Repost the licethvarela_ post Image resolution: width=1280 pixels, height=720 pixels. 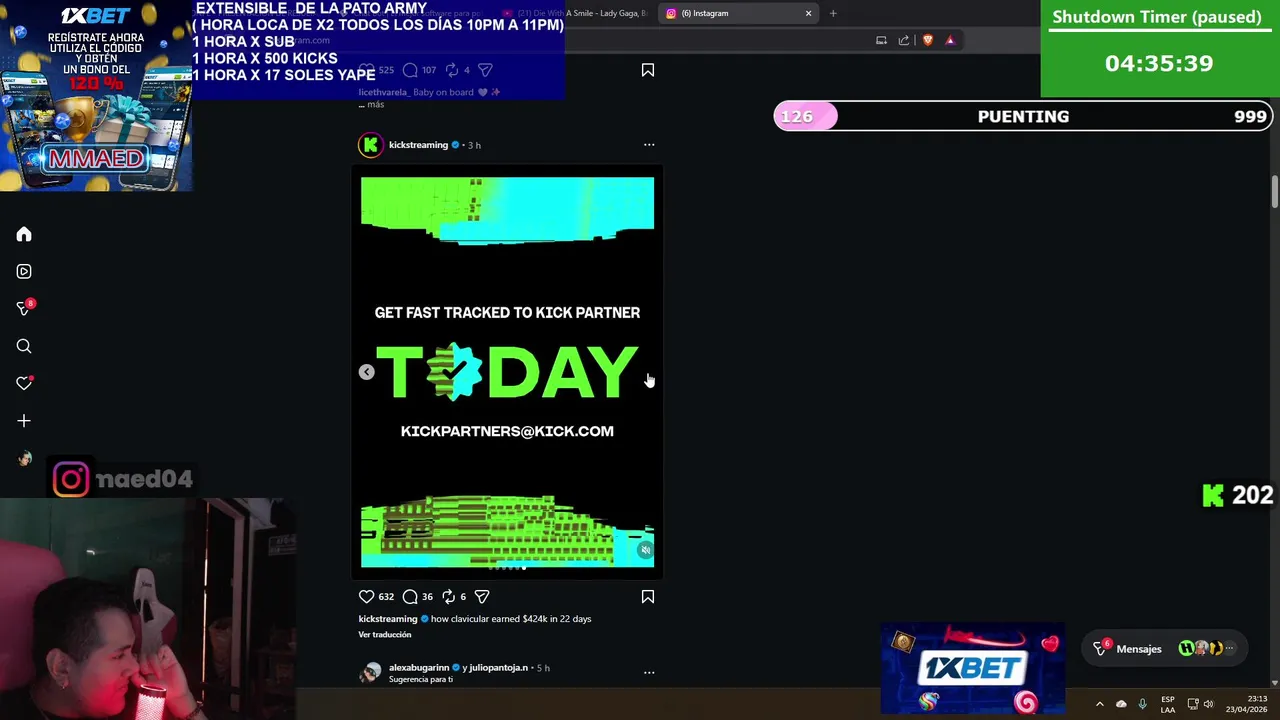pos(452,70)
